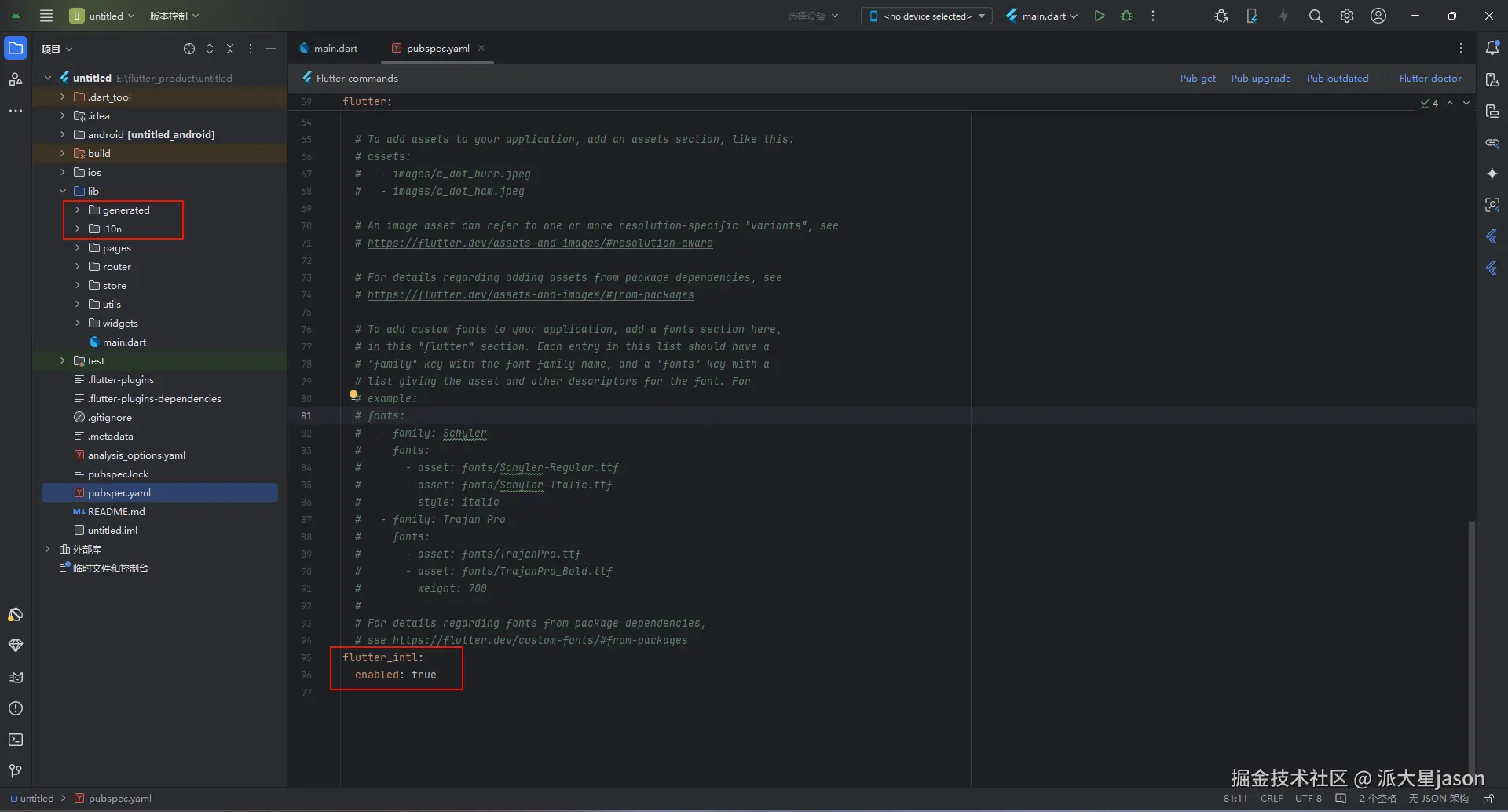Click the Pub get link

point(1198,79)
